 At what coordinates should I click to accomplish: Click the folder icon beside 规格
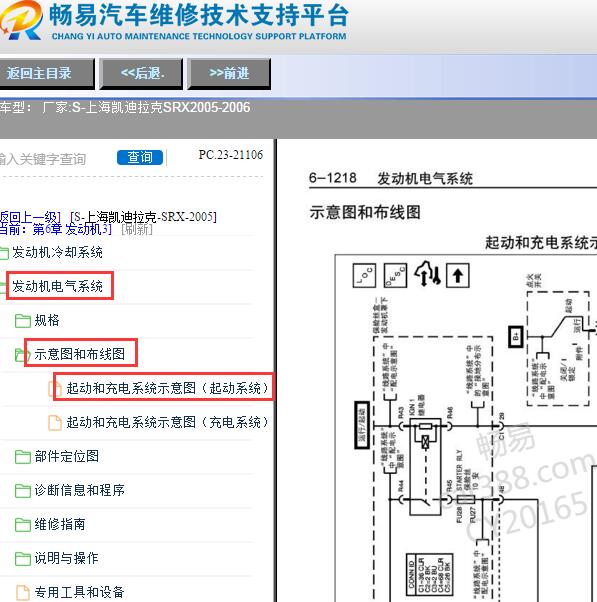tap(23, 321)
